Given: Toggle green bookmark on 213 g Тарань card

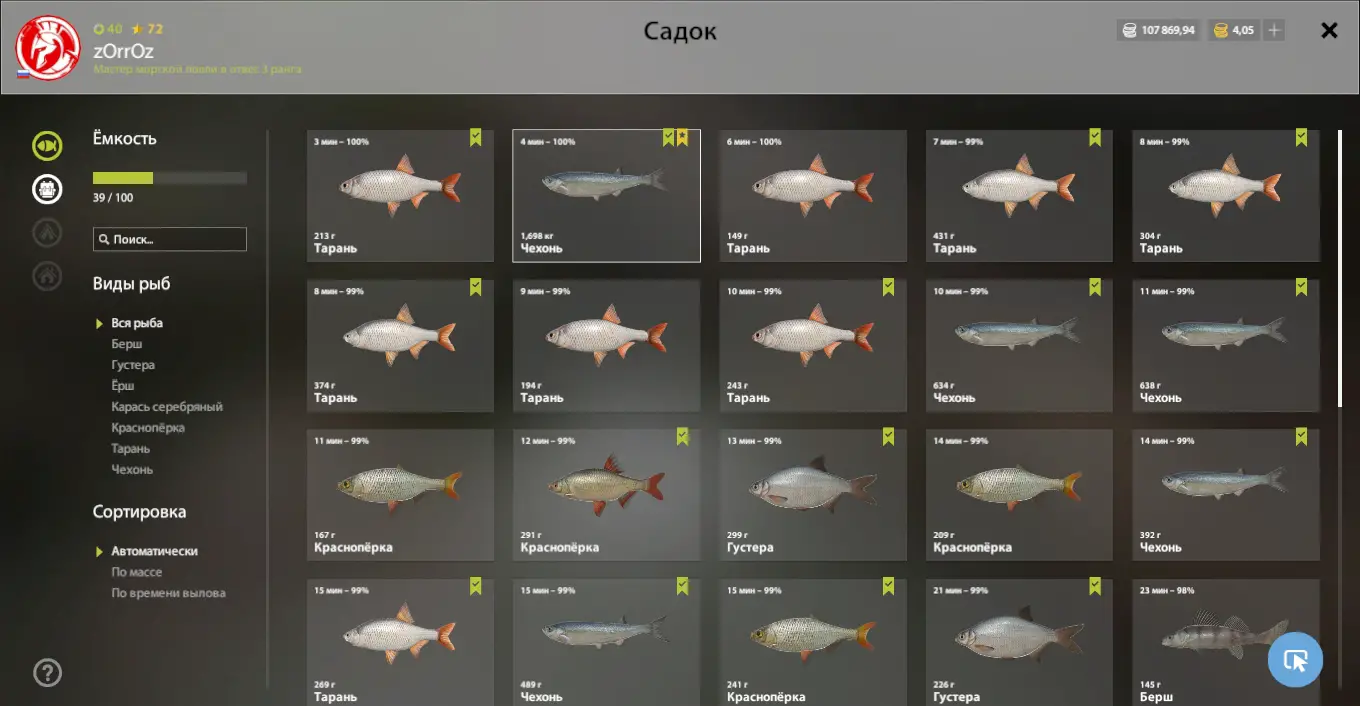Looking at the screenshot, I should [x=476, y=138].
